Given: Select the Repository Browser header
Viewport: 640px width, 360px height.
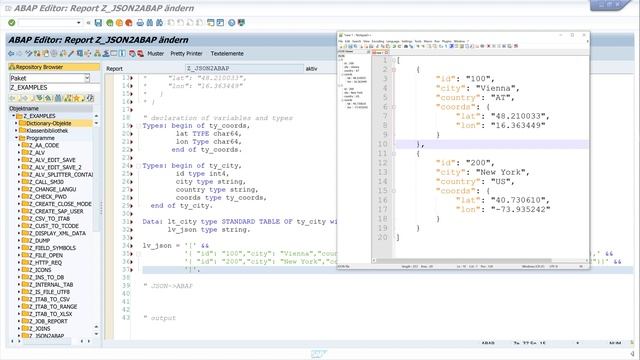Looking at the screenshot, I should tap(53, 67).
